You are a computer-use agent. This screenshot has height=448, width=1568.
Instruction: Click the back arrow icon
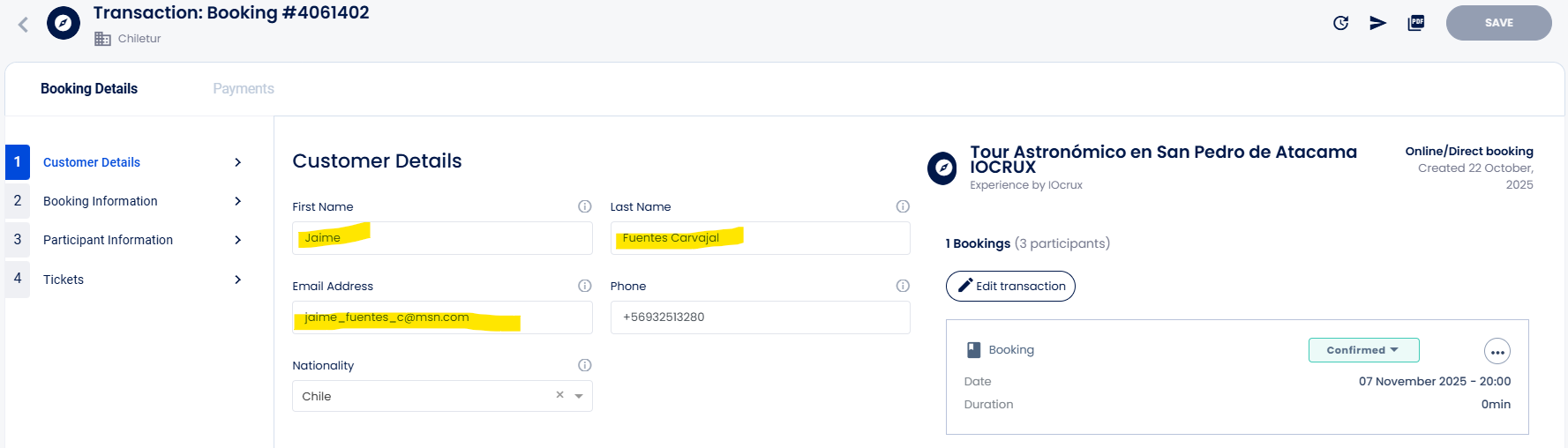pos(24,25)
